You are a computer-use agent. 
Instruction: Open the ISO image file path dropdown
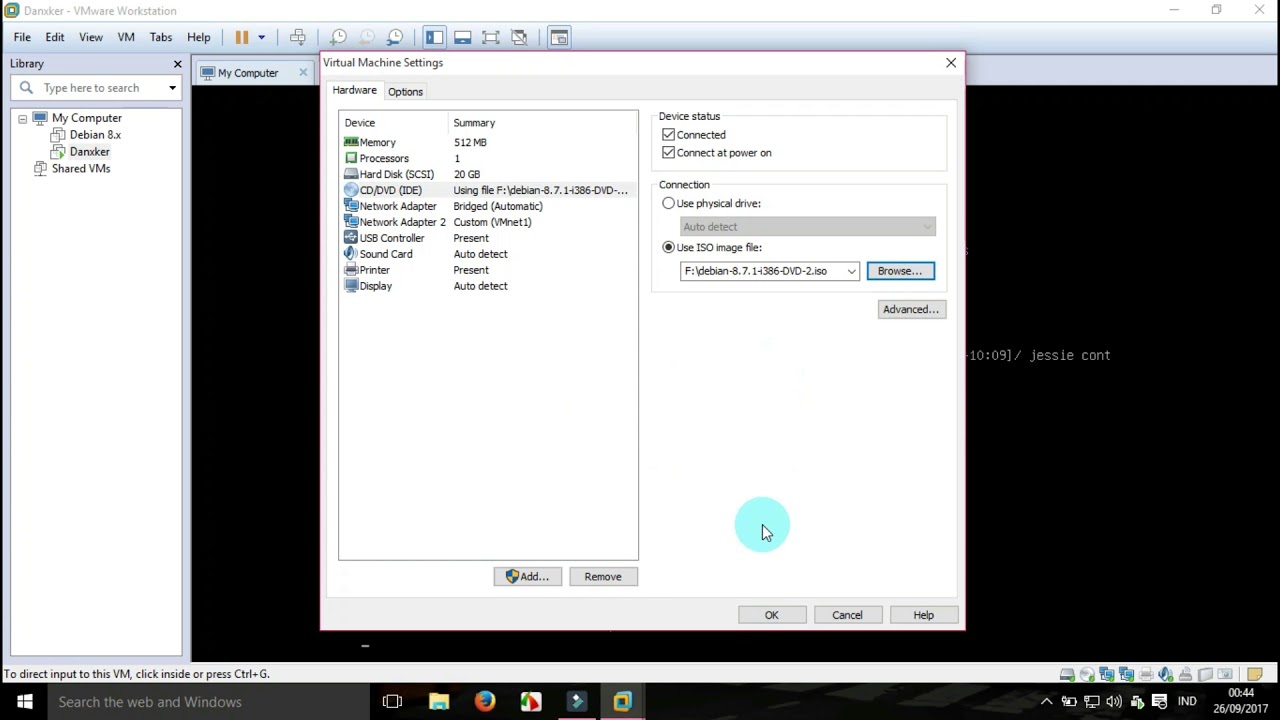point(851,271)
